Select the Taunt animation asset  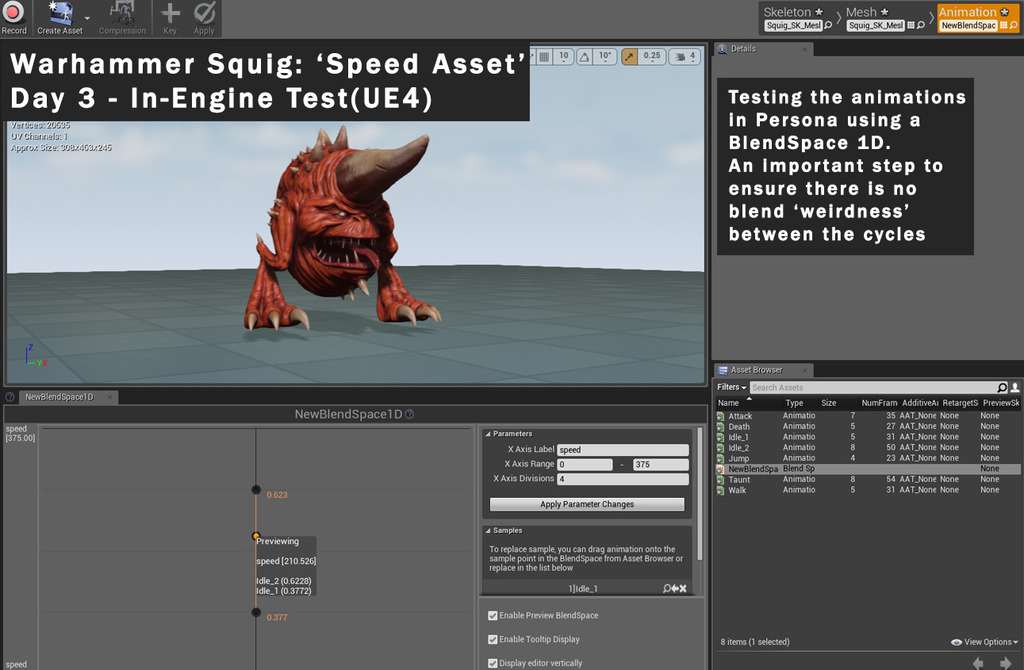(x=868, y=479)
